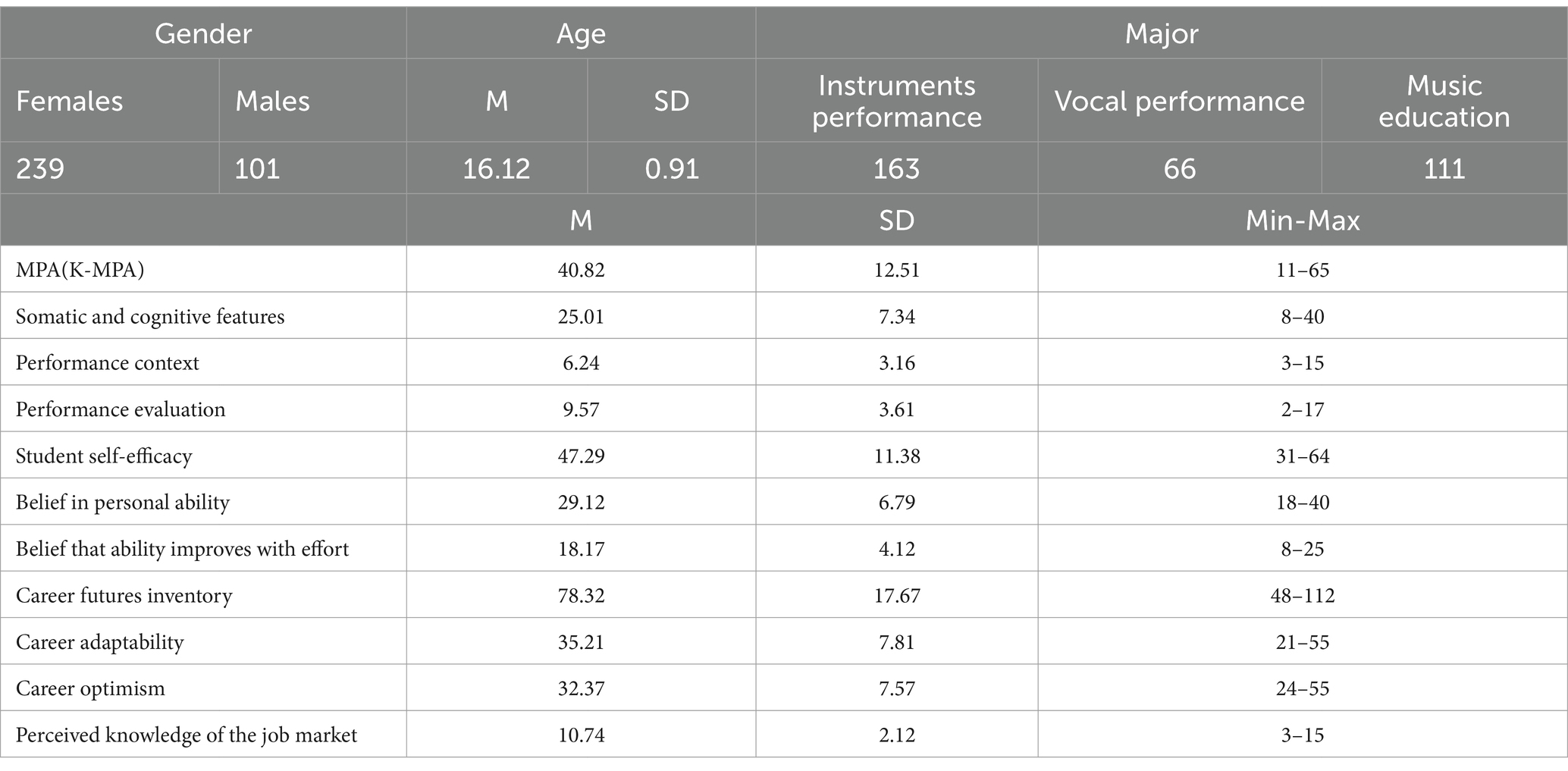The width and height of the screenshot is (1568, 771).
Task: Select the Music education header
Action: coord(1444,101)
